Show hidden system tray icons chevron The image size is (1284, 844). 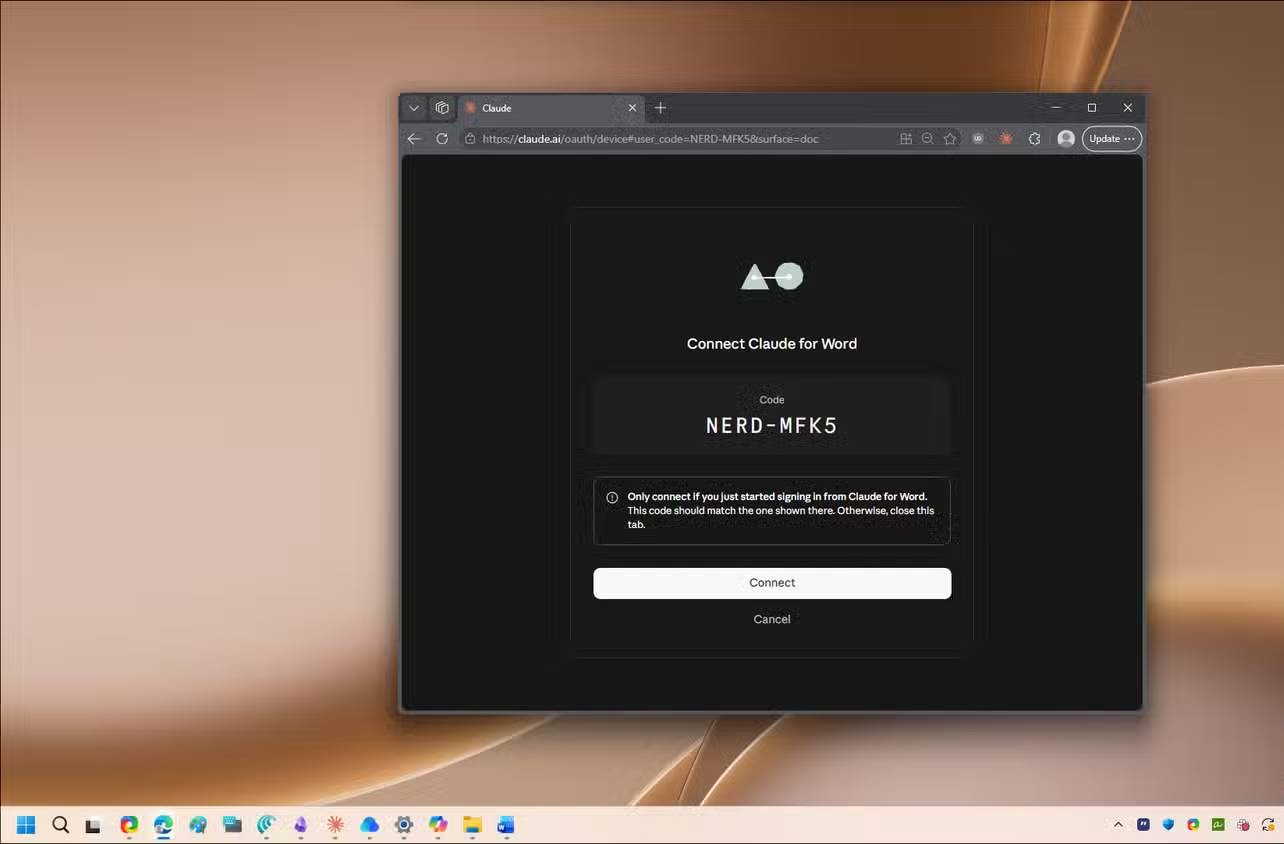point(1118,825)
